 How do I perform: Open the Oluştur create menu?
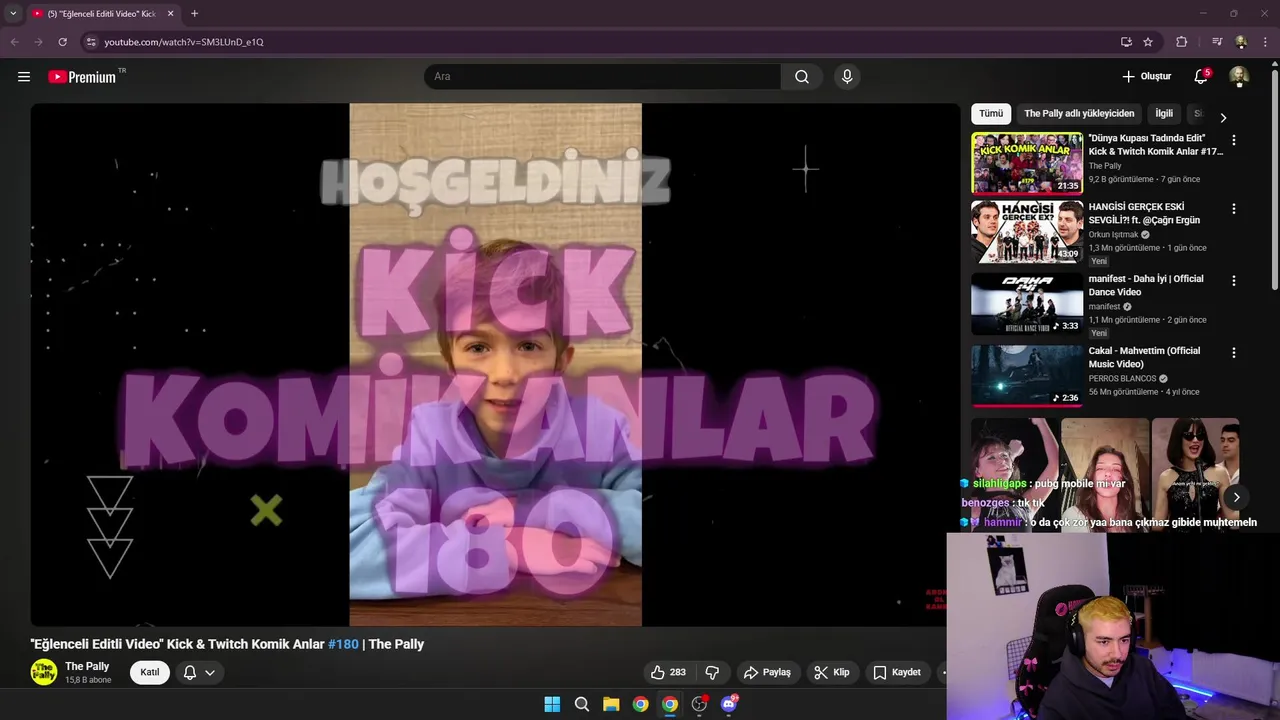(1146, 76)
